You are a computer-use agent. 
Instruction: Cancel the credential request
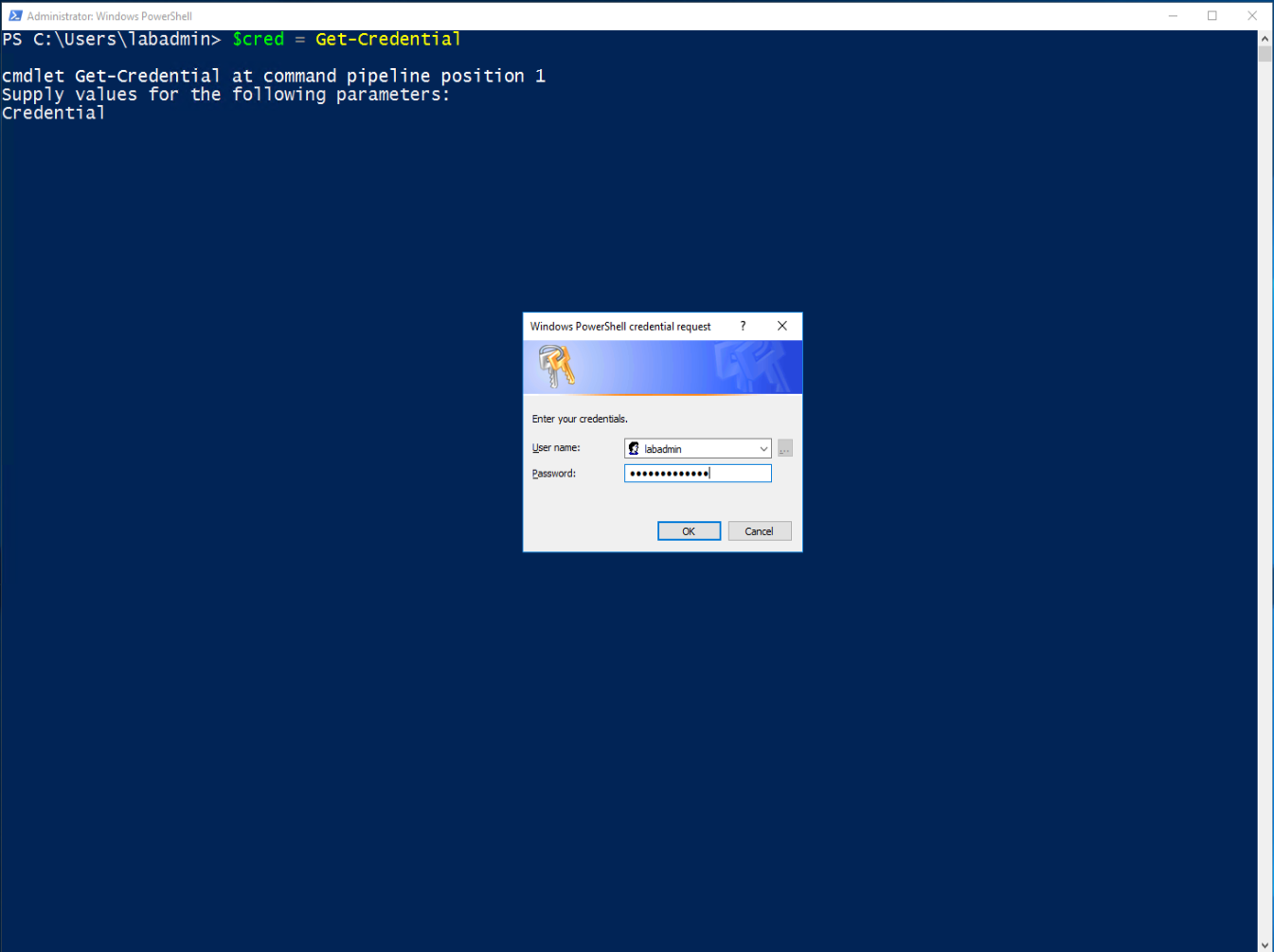[759, 531]
